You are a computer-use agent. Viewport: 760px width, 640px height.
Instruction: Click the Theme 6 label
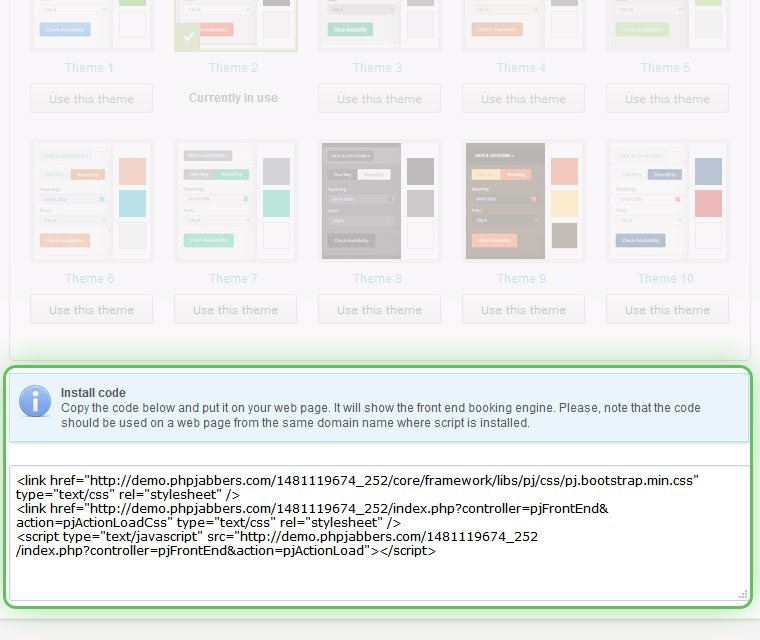pos(90,279)
